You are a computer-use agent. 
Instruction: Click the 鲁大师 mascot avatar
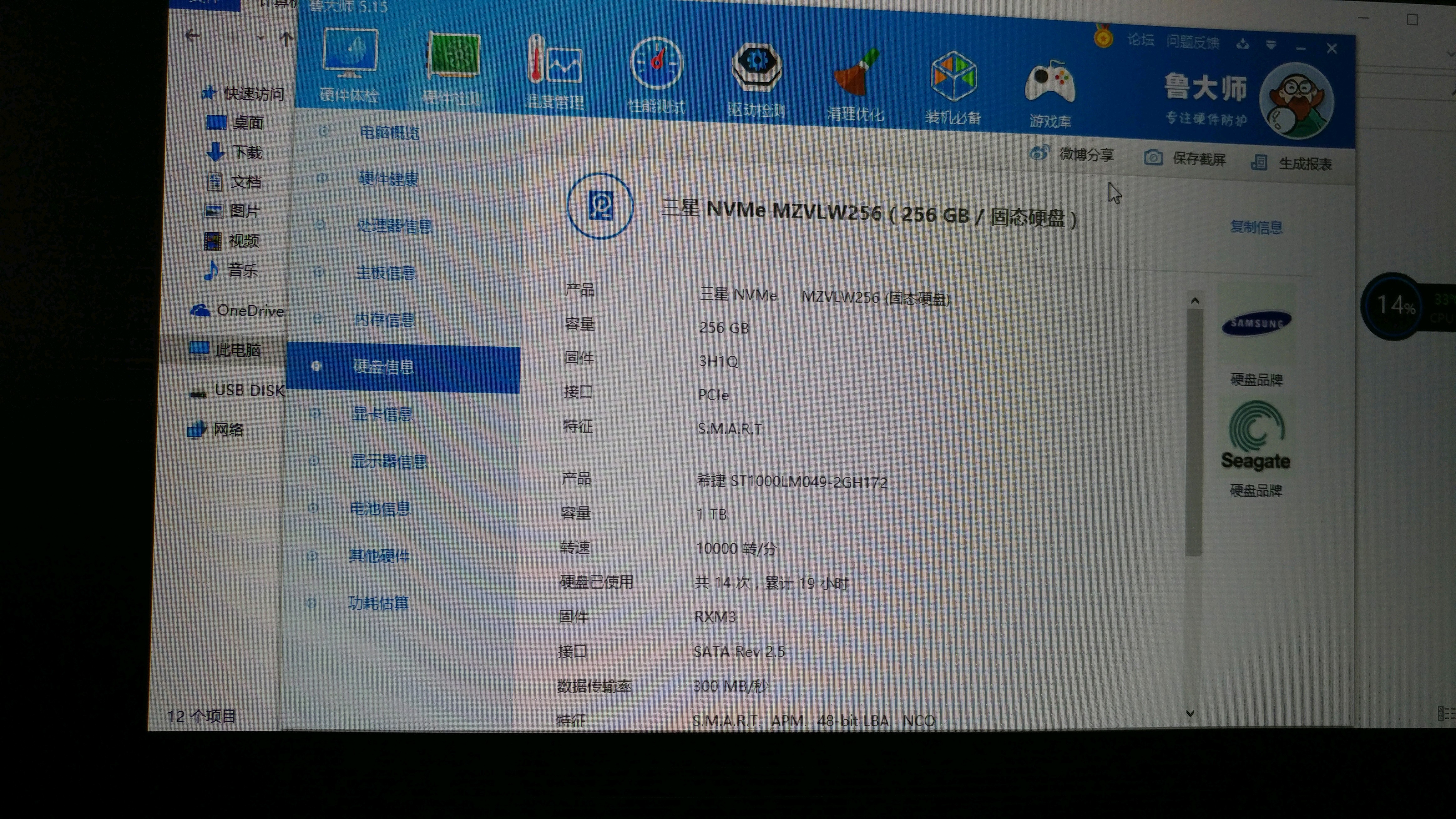pos(1297,102)
